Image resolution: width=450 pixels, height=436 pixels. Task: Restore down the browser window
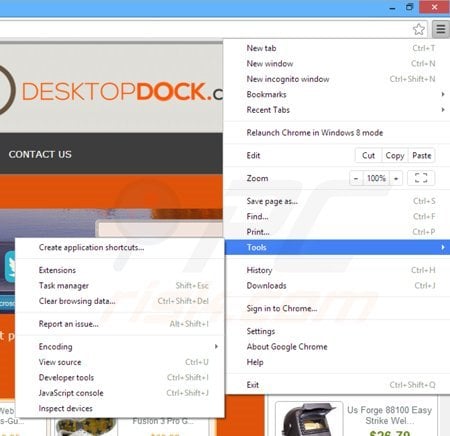(409, 7)
